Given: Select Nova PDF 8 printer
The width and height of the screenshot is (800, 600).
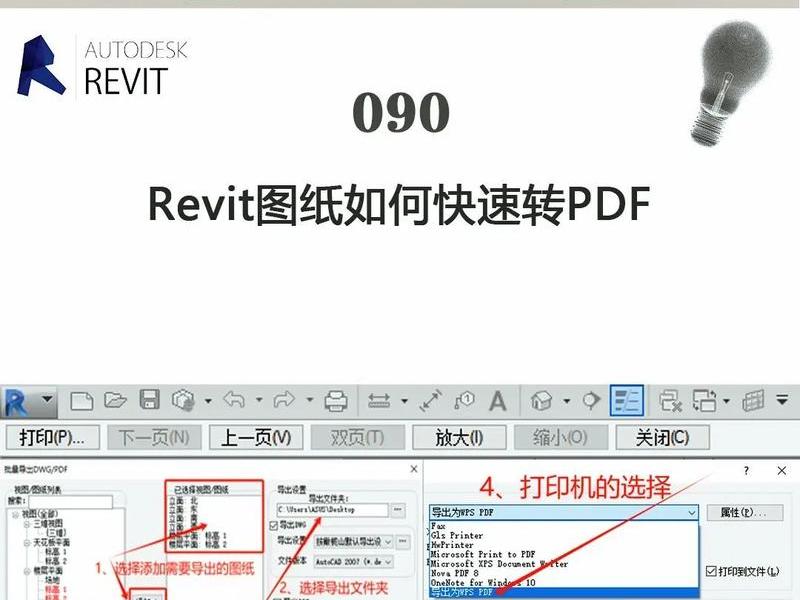Looking at the screenshot, I should coord(563,573).
